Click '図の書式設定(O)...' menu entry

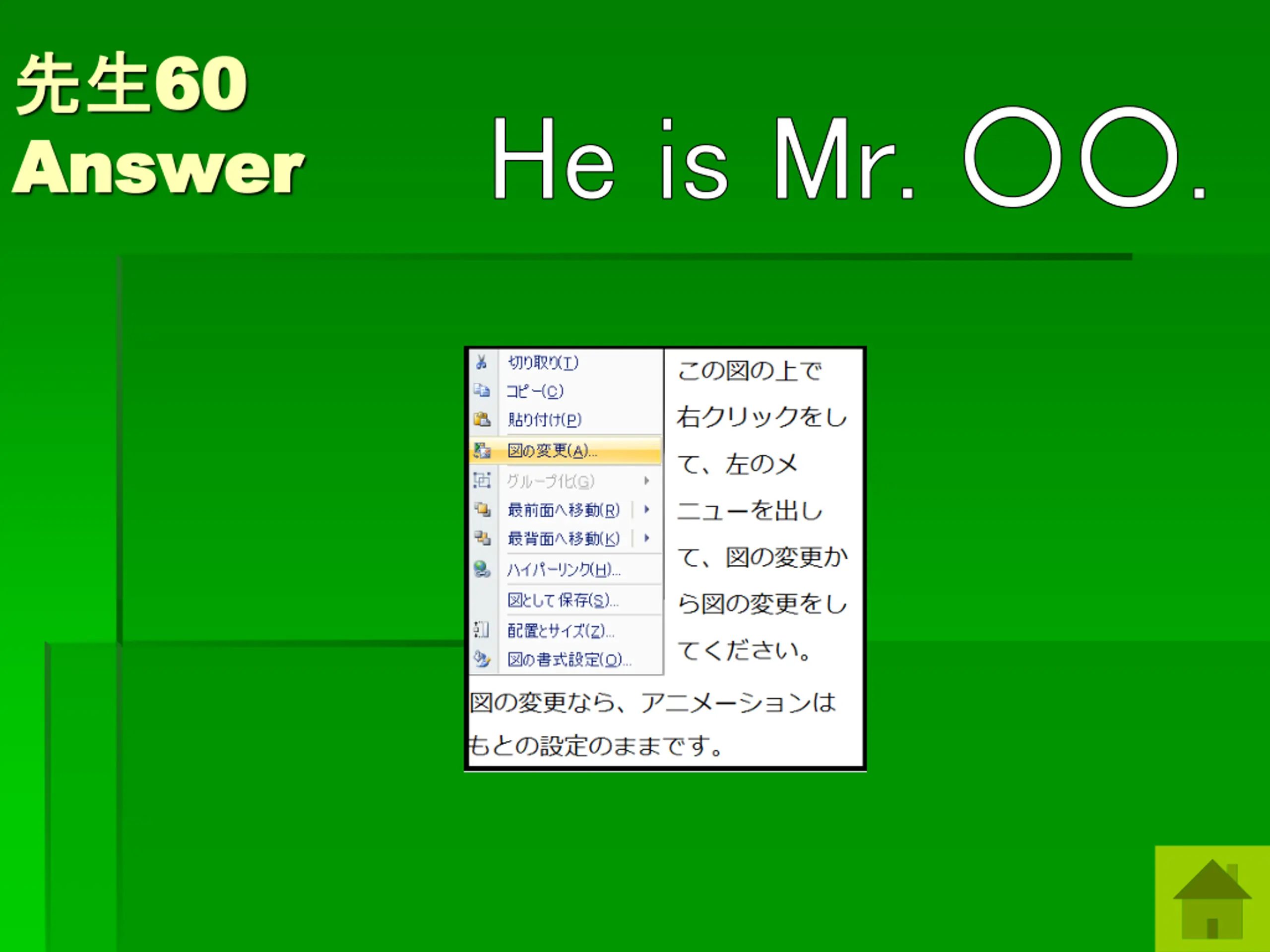click(x=569, y=659)
